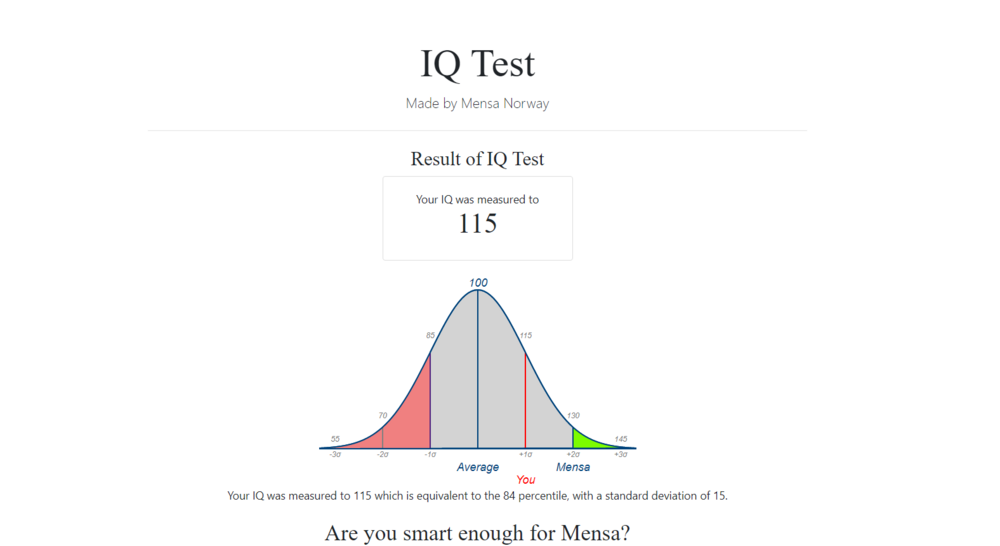Click the -1σ axis tick label
The width and height of the screenshot is (1000, 546).
[430, 454]
